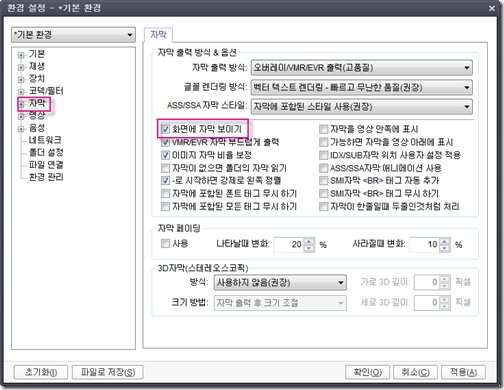Toggle 이미지 자막 비율 보정 checkbox

click(x=165, y=155)
